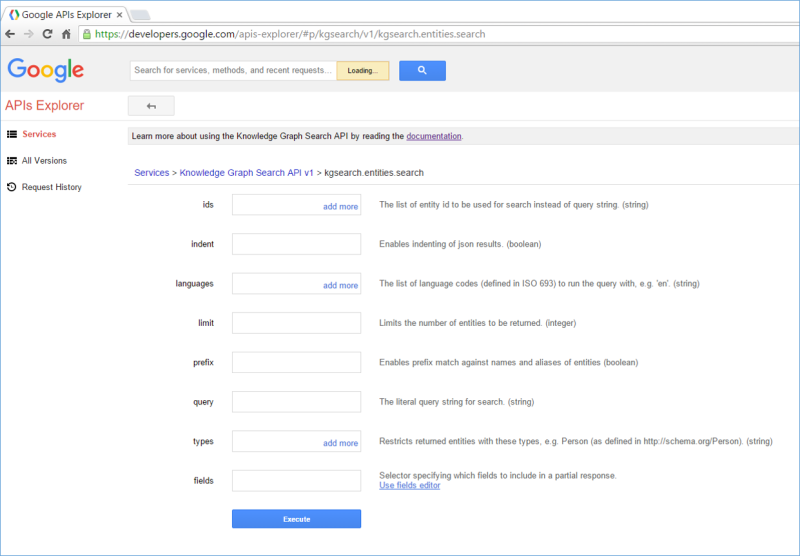
Task: Click 'Selector specifying which fields' description
Action: (x=498, y=475)
